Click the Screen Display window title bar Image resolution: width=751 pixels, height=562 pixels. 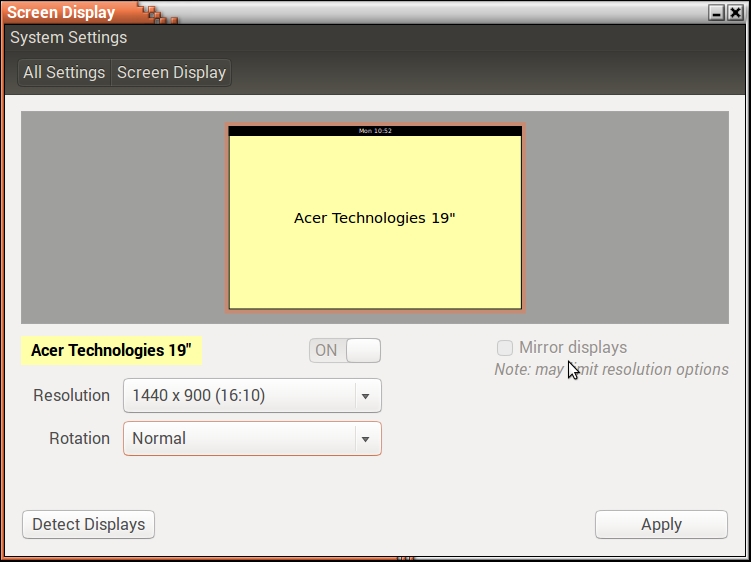click(x=400, y=13)
